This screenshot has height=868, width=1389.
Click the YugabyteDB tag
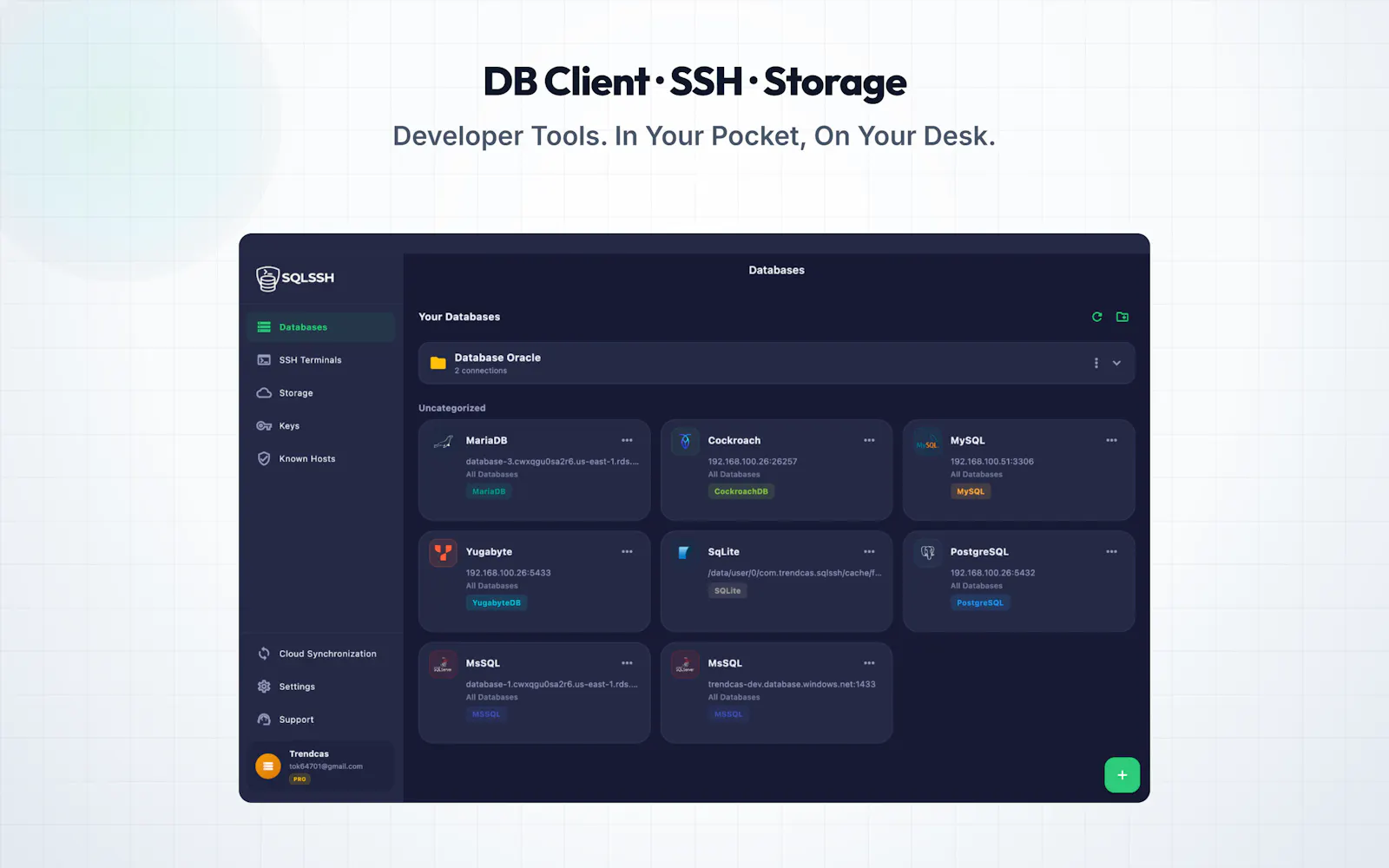tap(497, 602)
